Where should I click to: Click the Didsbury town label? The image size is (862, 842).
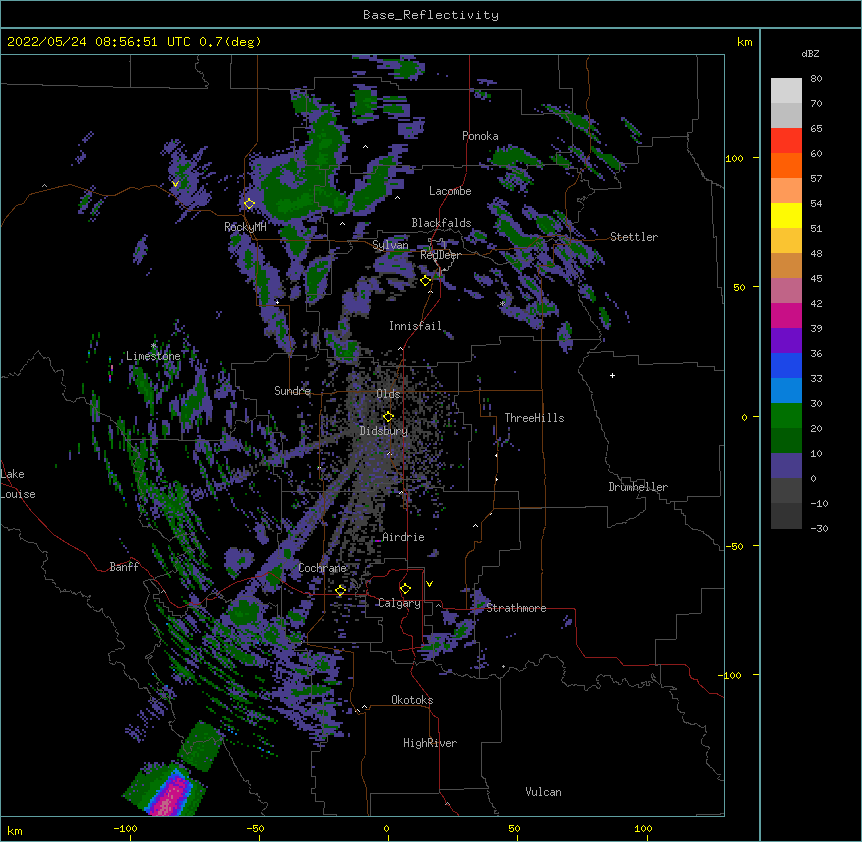click(x=384, y=431)
